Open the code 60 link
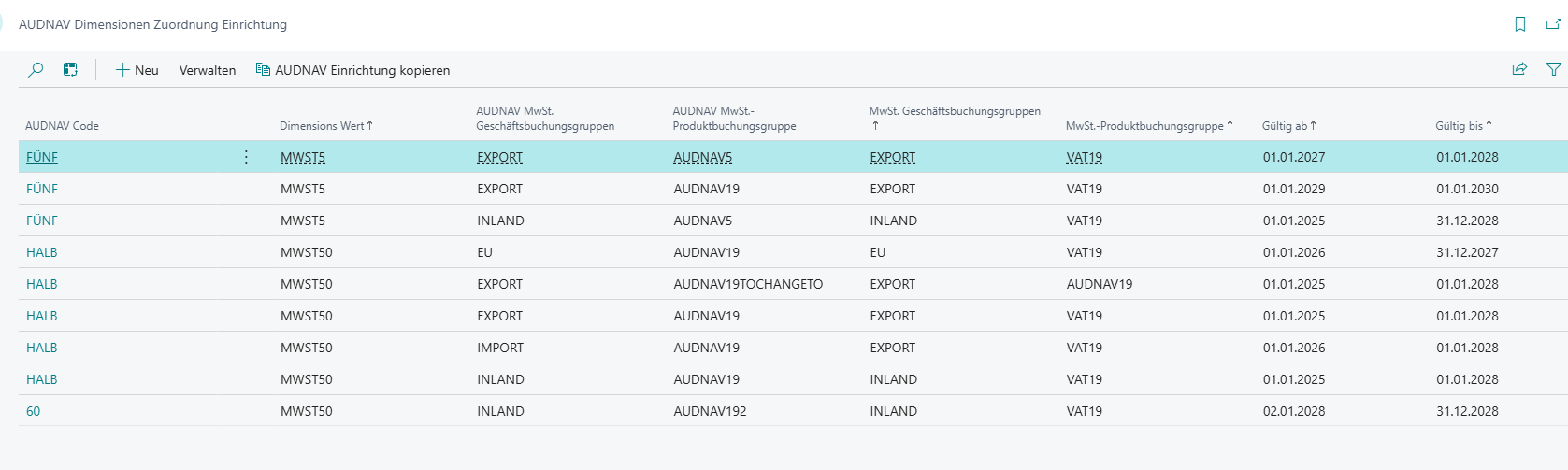 click(34, 411)
